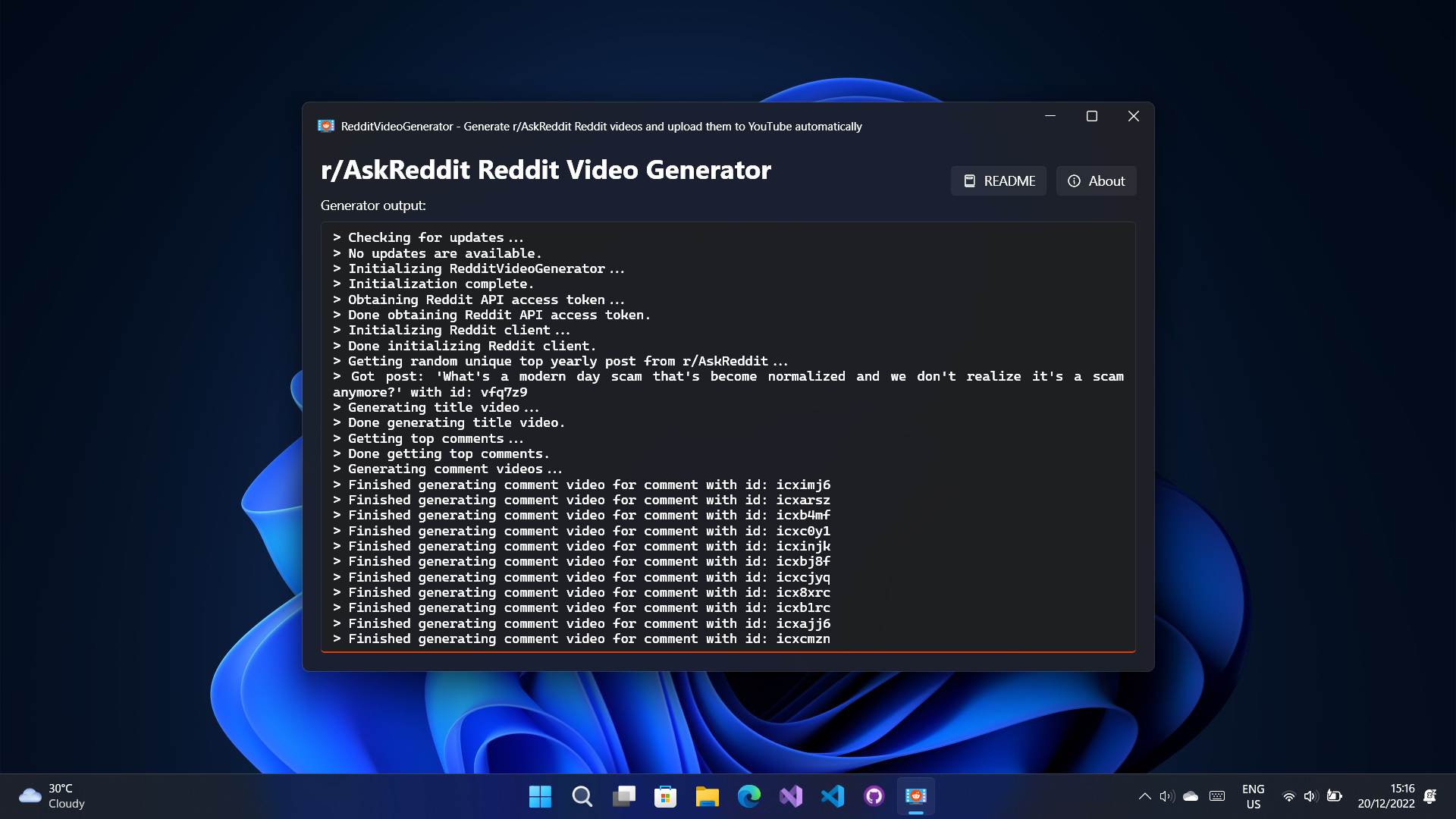
Task: Click the 'No updates are available.' line
Action: (x=438, y=253)
